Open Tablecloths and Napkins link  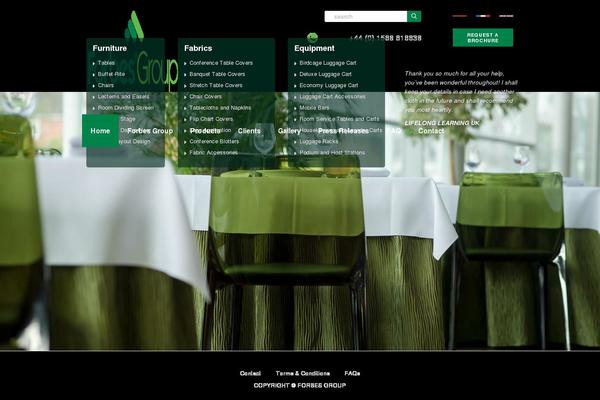[220, 108]
